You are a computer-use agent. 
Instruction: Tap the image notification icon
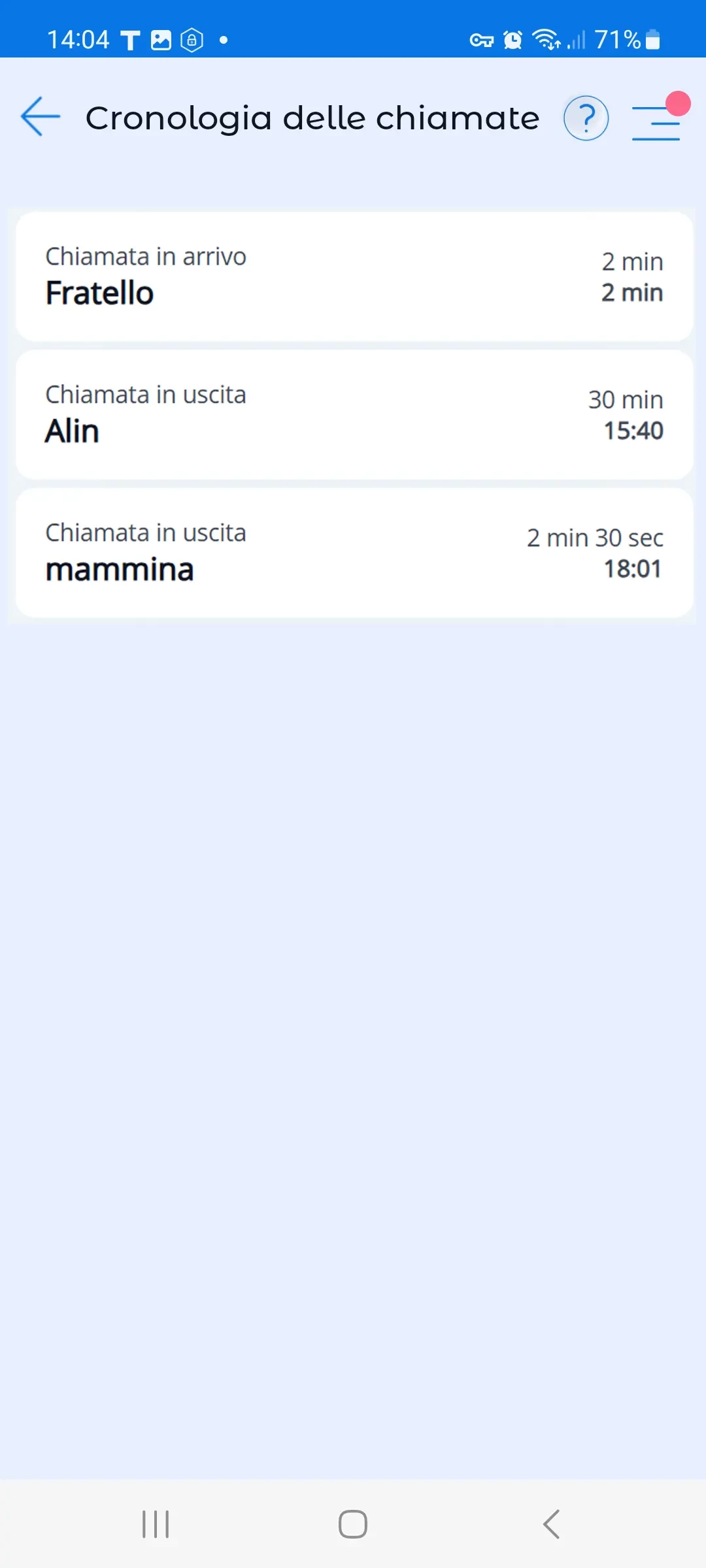[x=161, y=41]
